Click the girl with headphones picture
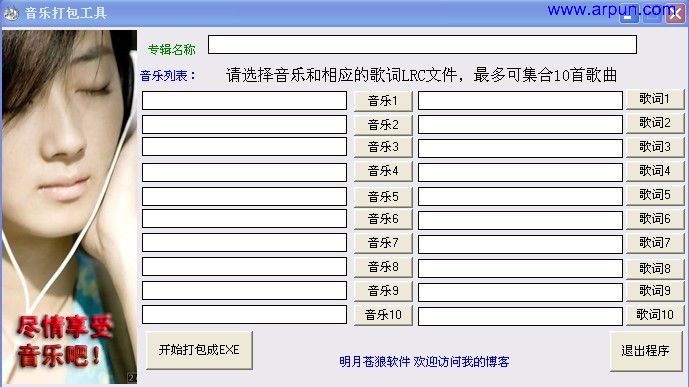The height and width of the screenshot is (387, 689). (x=69, y=206)
